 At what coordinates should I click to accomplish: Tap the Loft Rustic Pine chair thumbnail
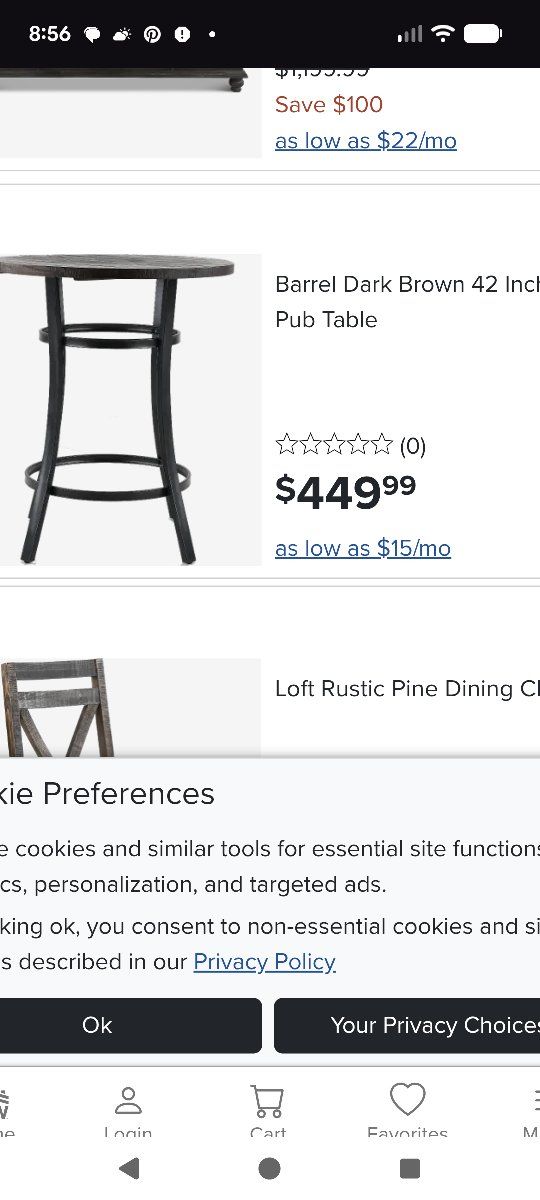click(130, 708)
